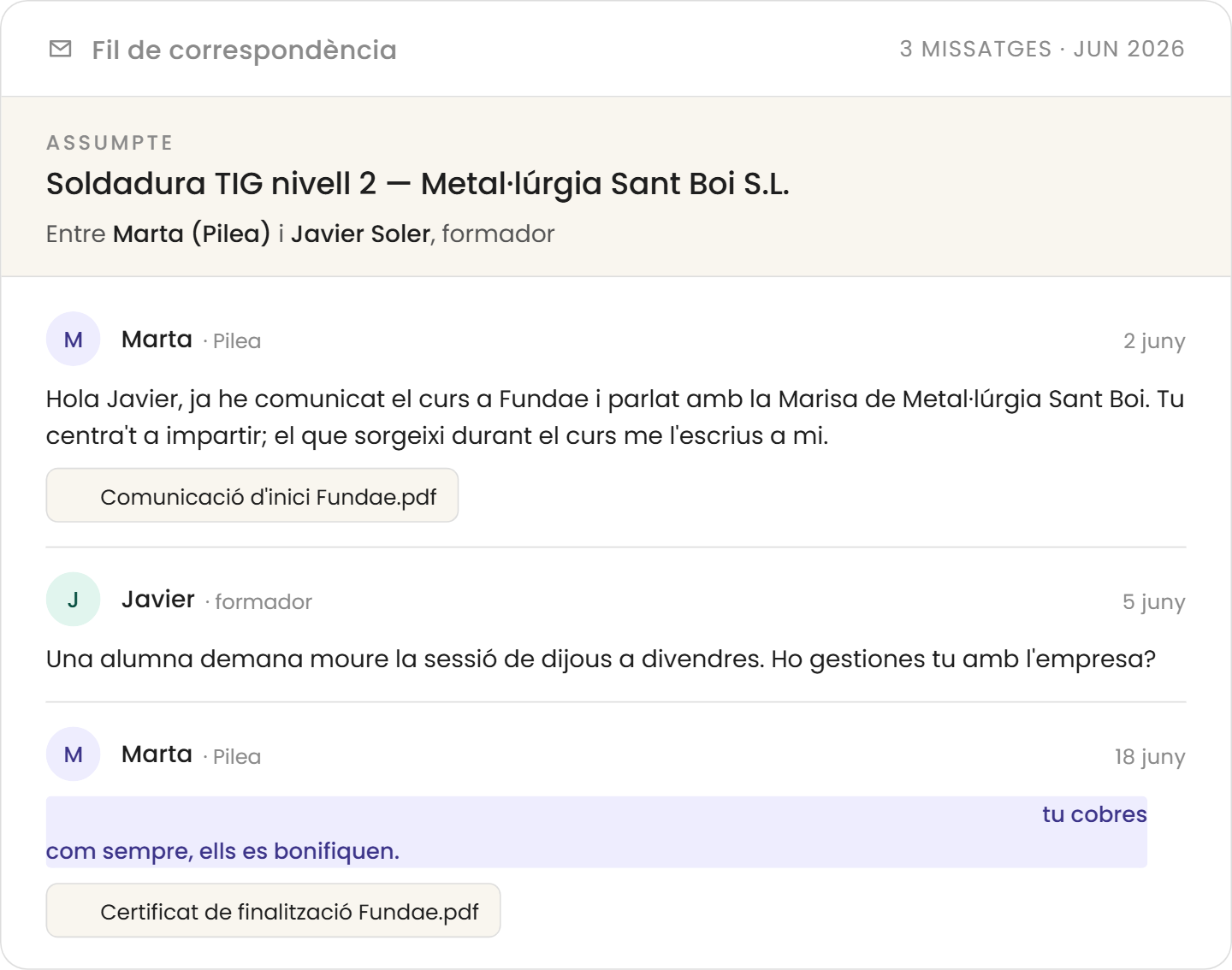The image size is (1232, 970).
Task: Open the Certificat de finalització Fundae.pdf attachment
Action: pyautogui.click(x=273, y=910)
